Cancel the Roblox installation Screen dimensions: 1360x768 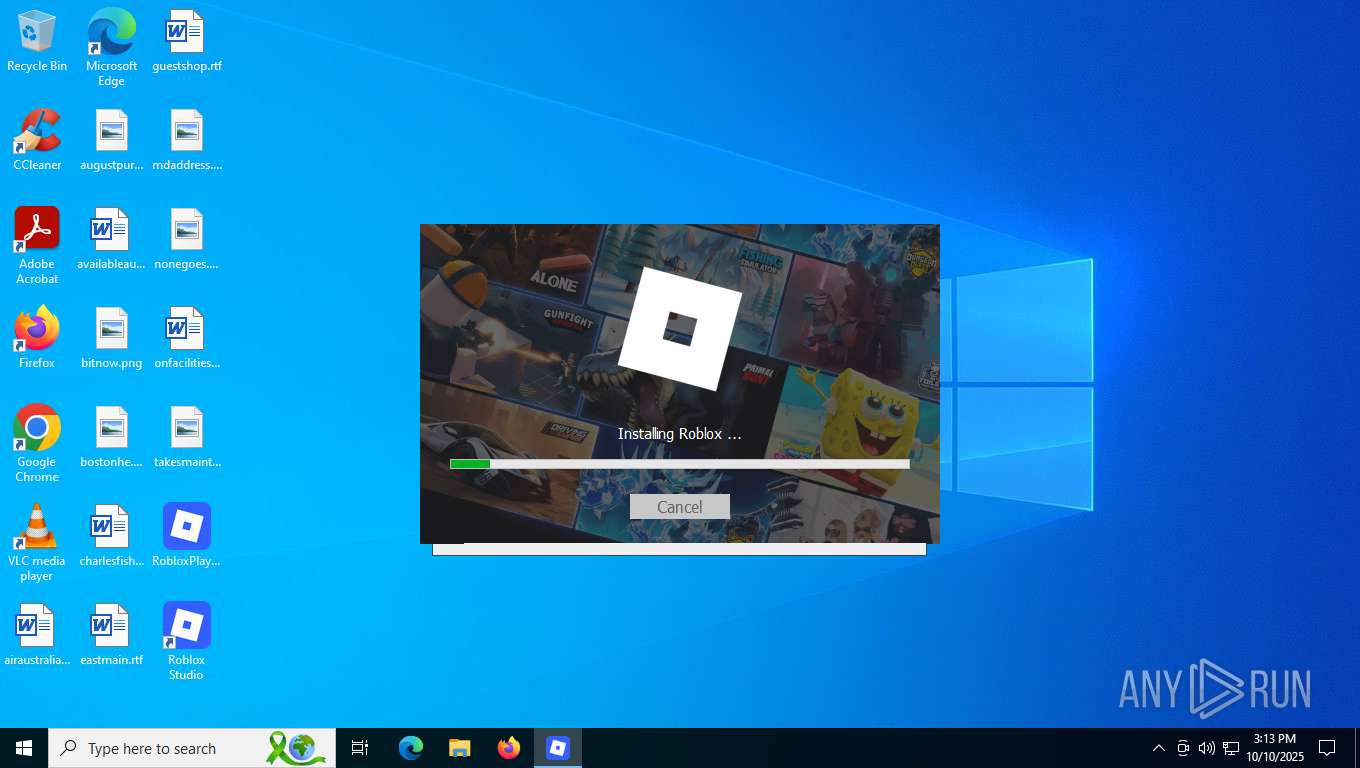tap(680, 507)
